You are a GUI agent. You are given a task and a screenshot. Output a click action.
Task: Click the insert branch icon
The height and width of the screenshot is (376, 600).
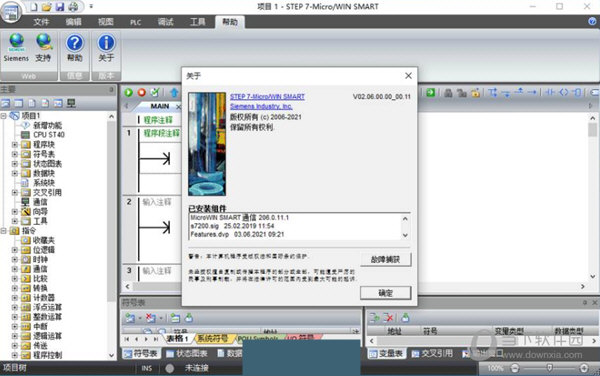[x=493, y=93]
